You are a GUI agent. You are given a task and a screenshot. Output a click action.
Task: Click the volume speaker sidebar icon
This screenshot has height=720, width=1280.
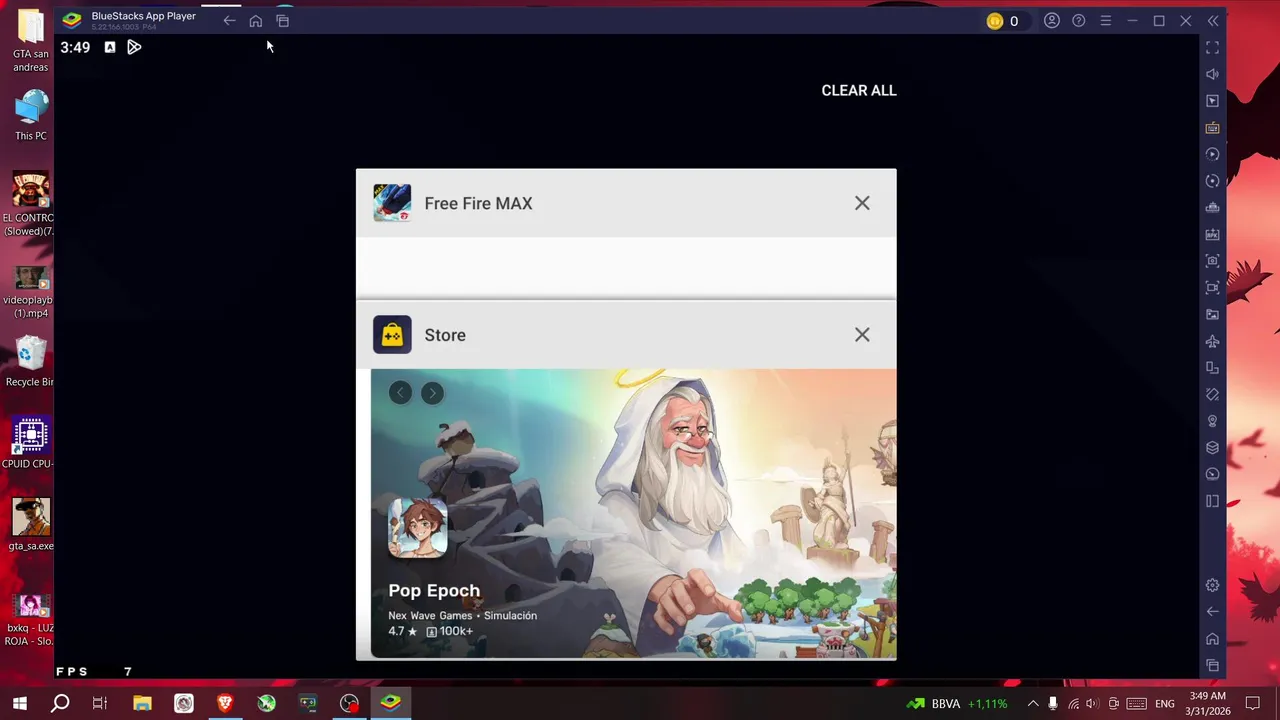[1213, 74]
